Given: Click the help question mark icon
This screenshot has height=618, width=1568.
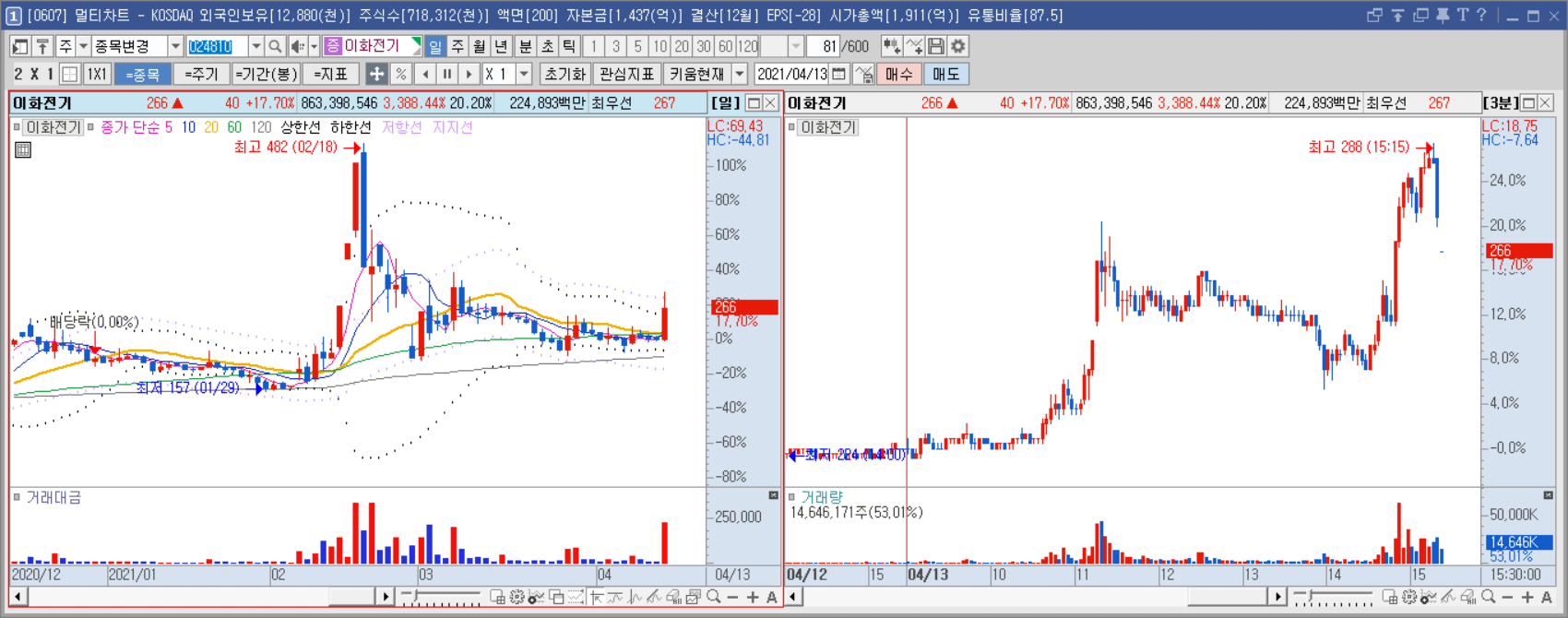Looking at the screenshot, I should (1481, 15).
